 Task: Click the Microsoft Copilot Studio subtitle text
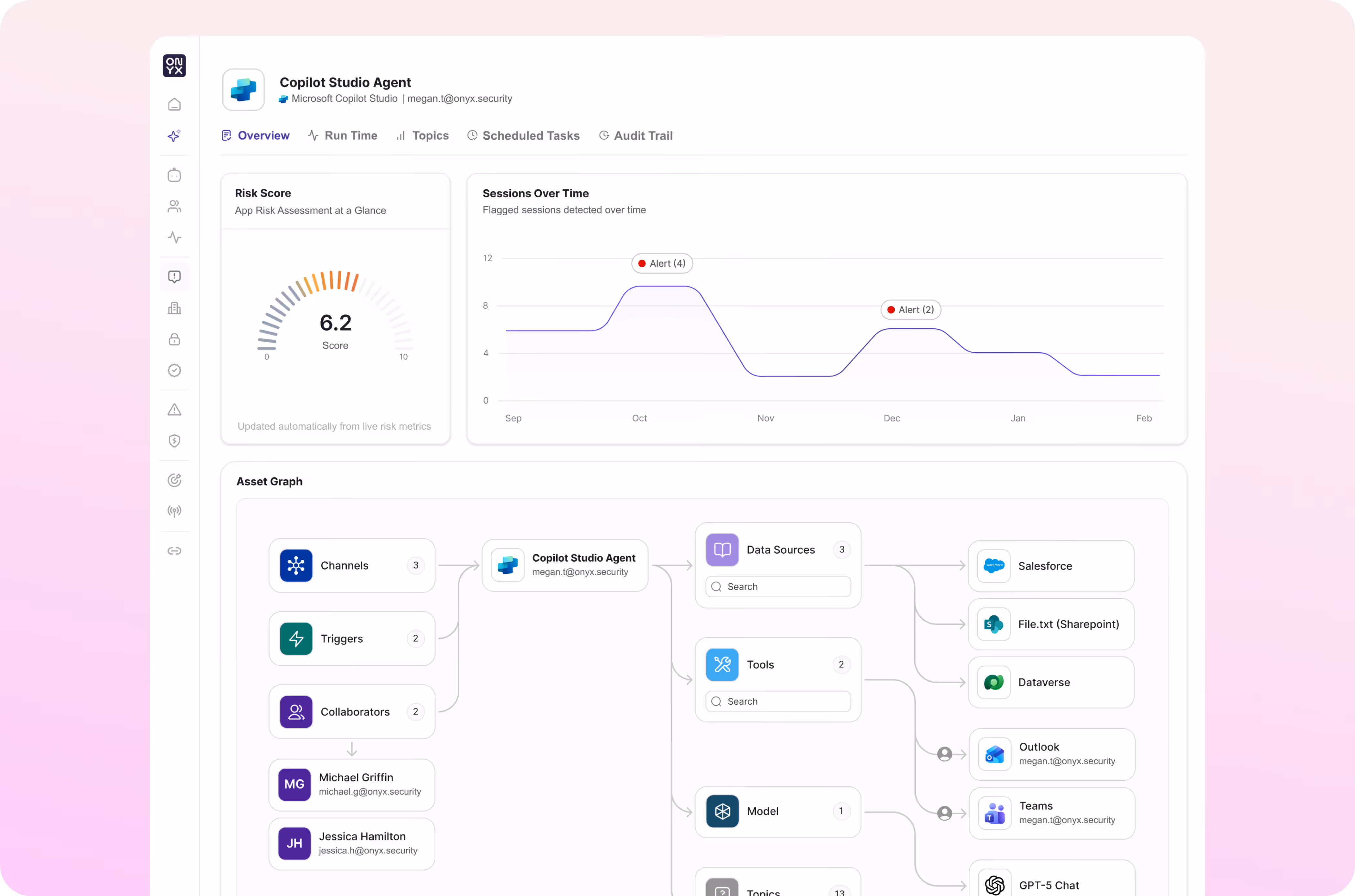345,99
